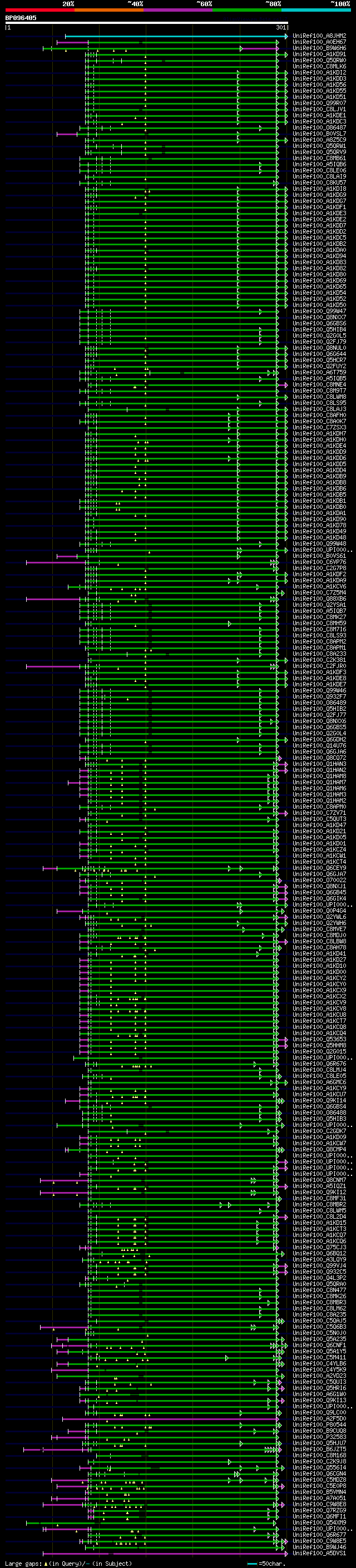Select hit UniRef100_Q5QRW1
The width and height of the screenshot is (356, 1568).
click(x=319, y=146)
